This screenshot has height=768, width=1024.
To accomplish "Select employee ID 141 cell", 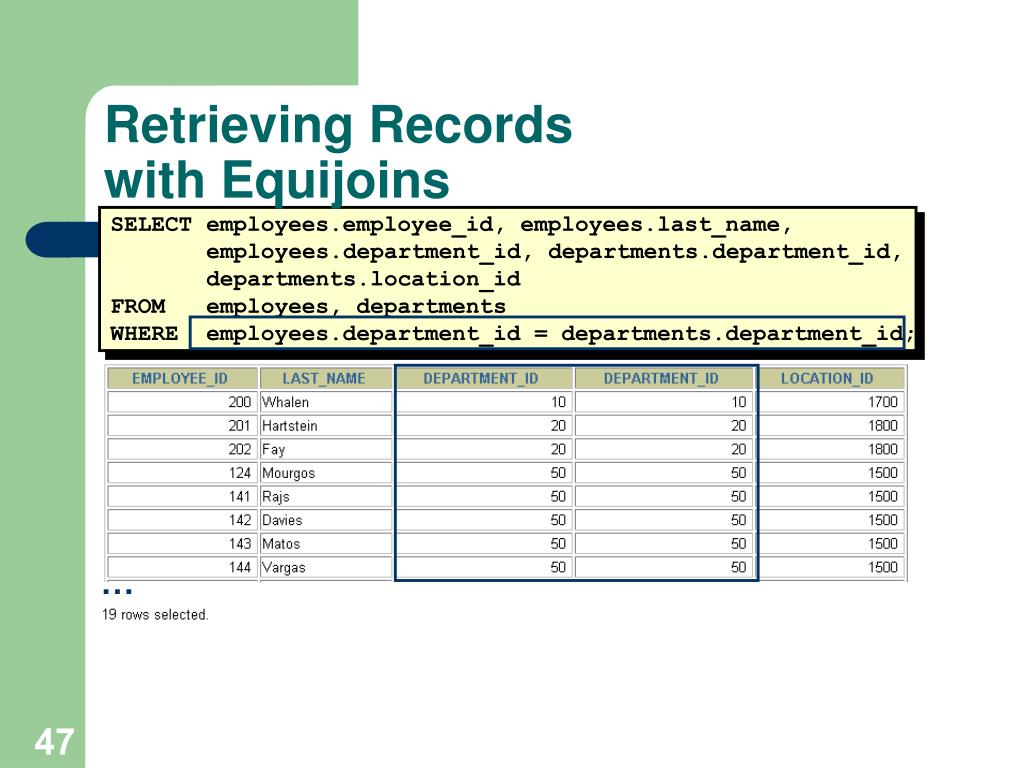I will pyautogui.click(x=182, y=496).
